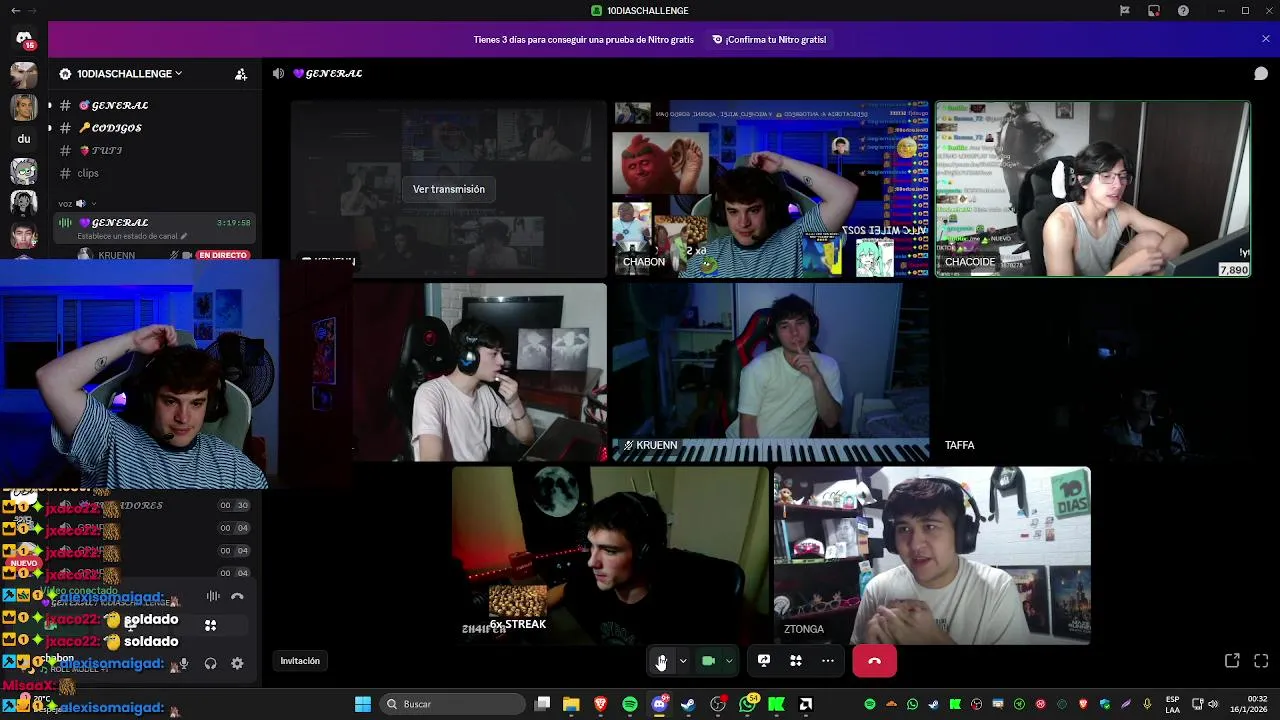Open Steam from the taskbar
Screen dimensions: 1280x720
(688, 704)
